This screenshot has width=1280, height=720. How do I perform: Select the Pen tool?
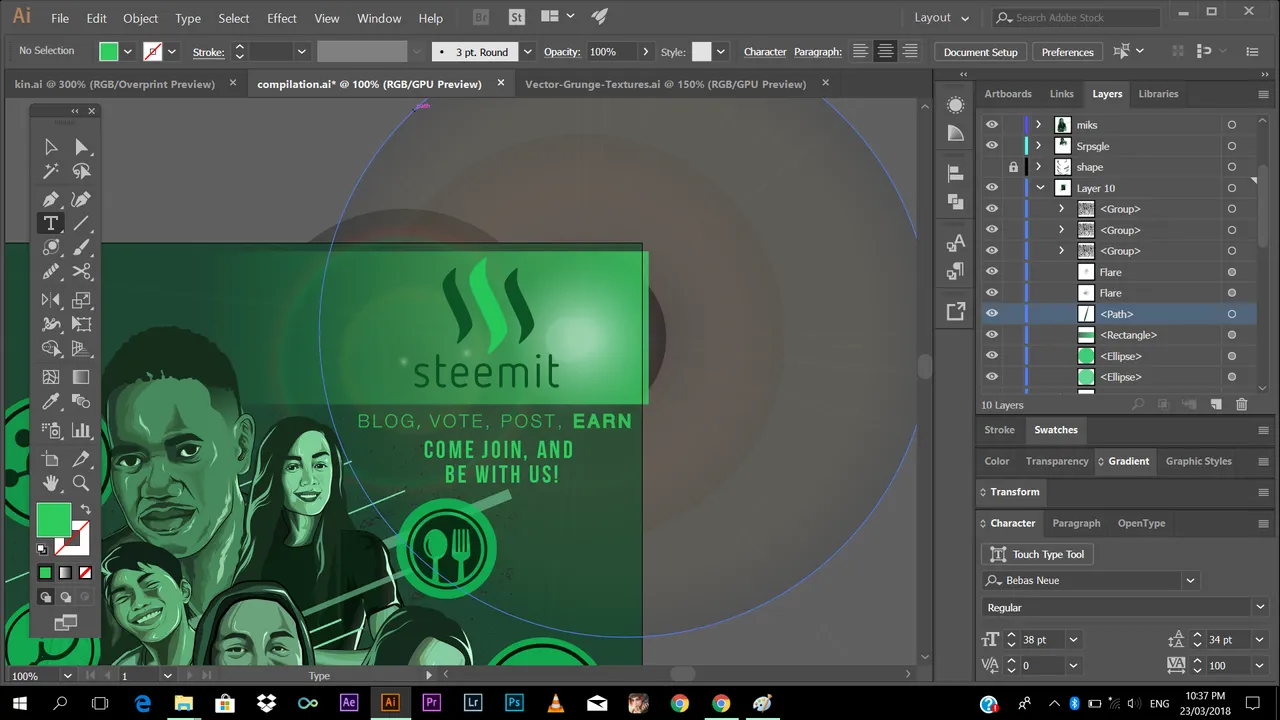point(50,199)
